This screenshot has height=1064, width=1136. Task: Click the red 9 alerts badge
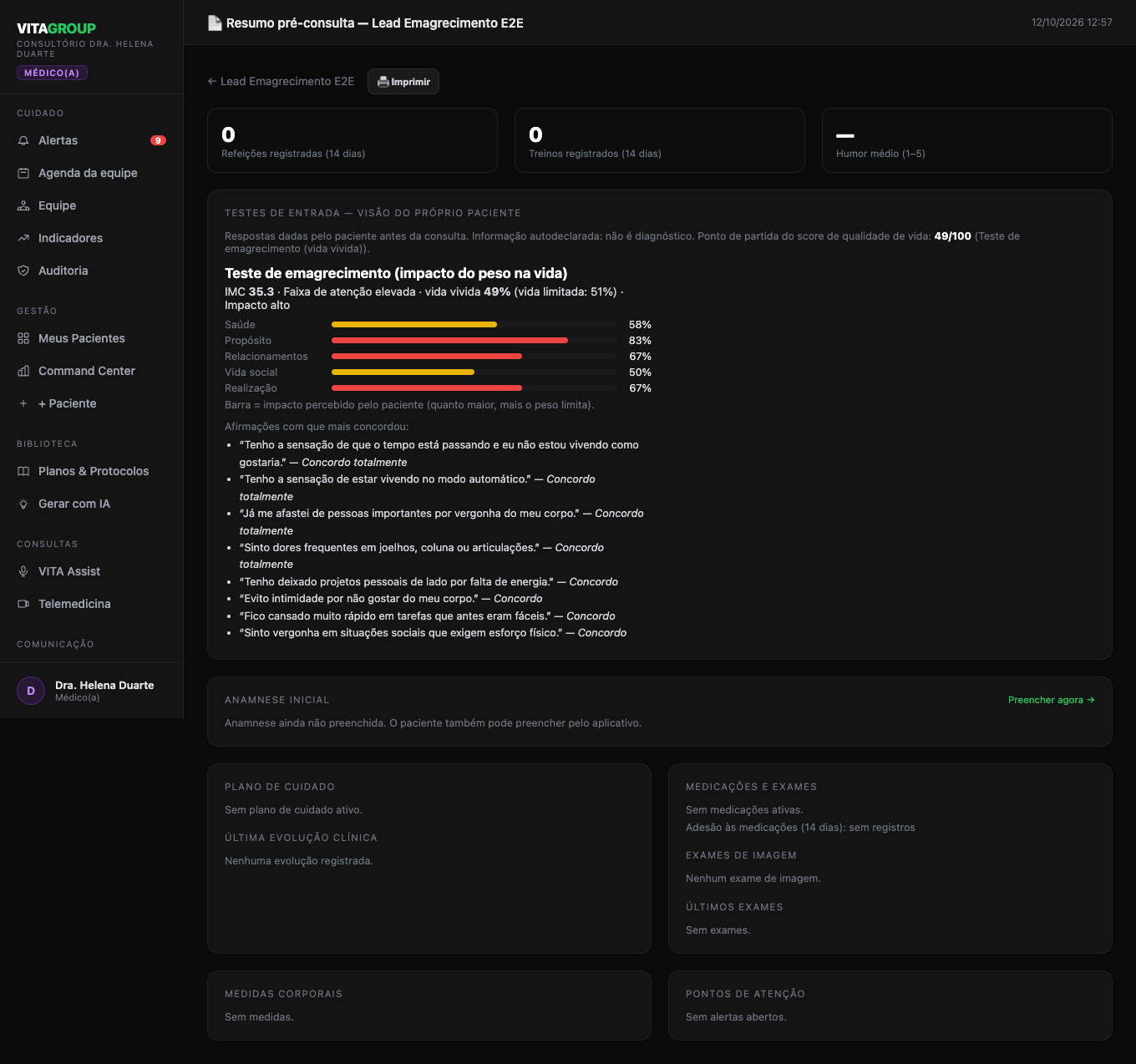[x=158, y=140]
